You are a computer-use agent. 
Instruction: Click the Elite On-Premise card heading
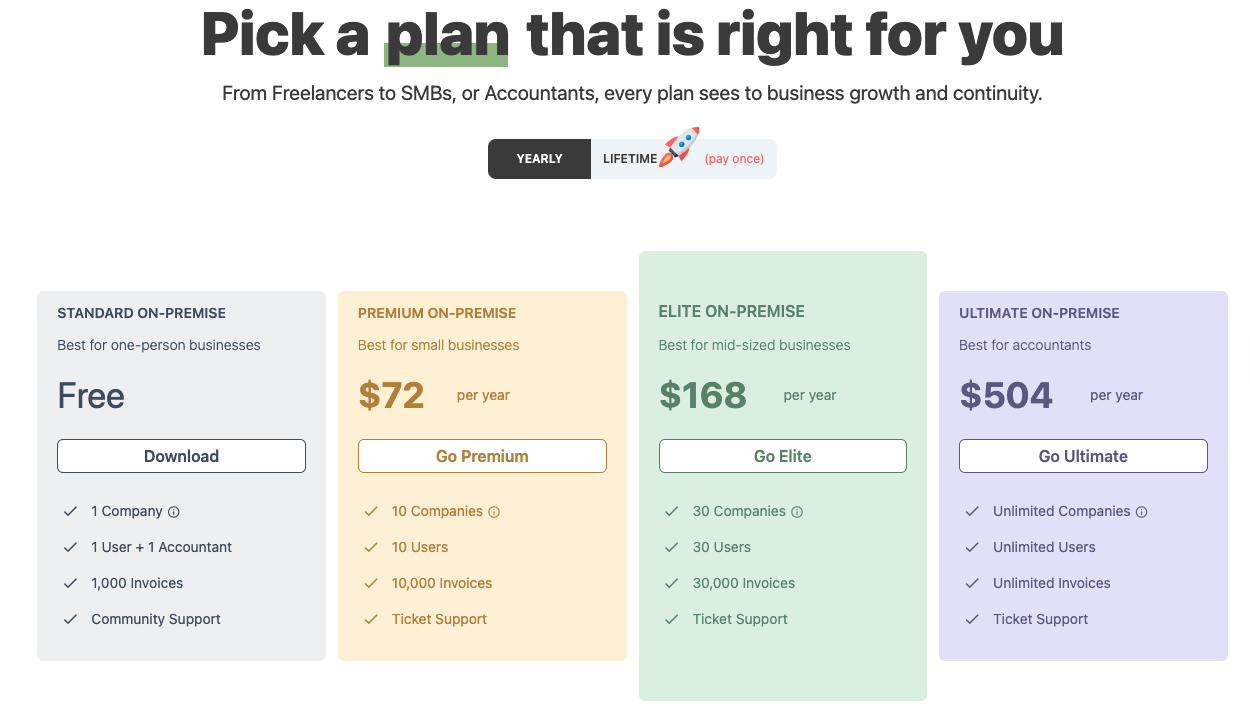(x=731, y=312)
